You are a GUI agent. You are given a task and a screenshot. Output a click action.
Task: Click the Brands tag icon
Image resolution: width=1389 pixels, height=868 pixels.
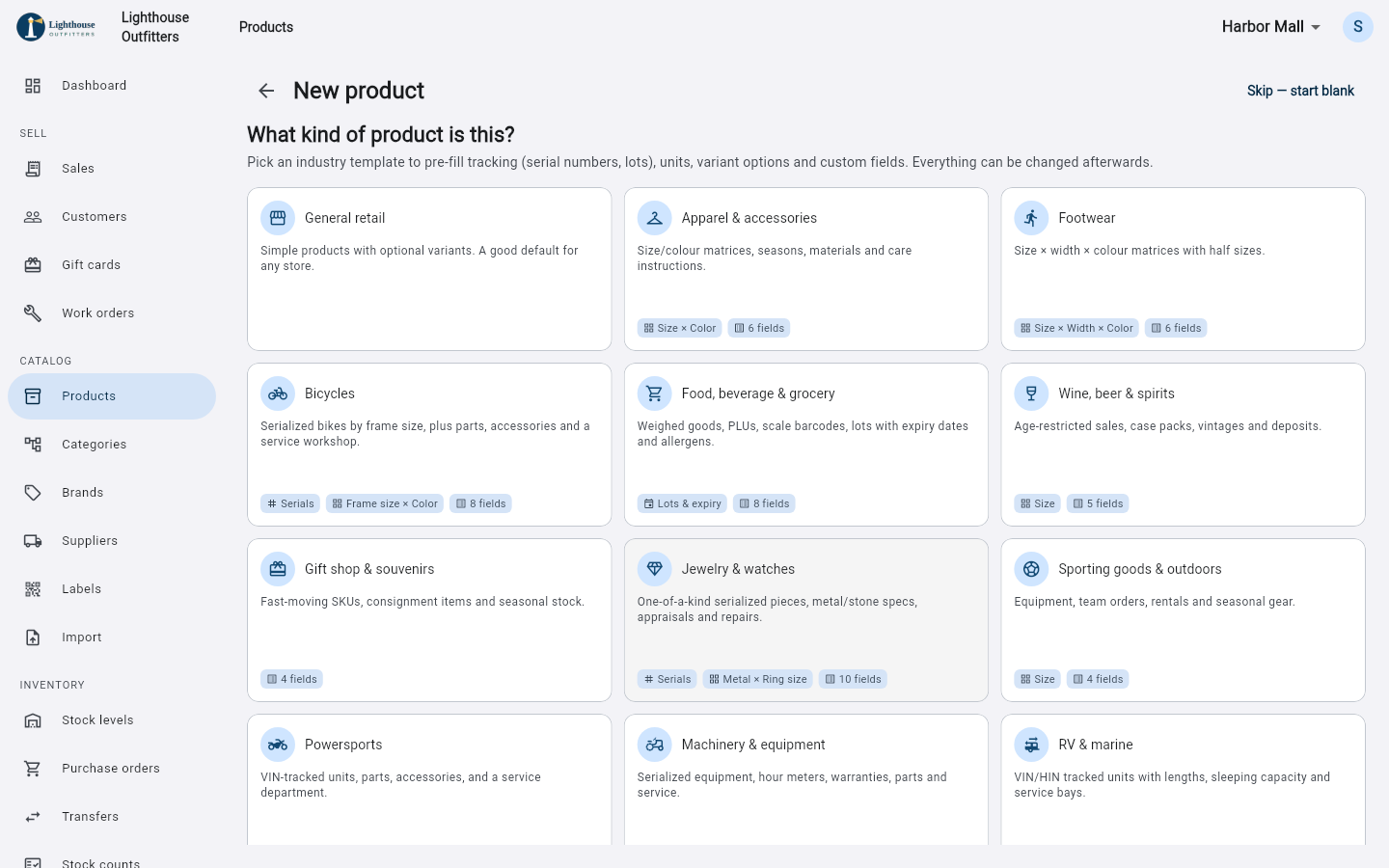[33, 493]
